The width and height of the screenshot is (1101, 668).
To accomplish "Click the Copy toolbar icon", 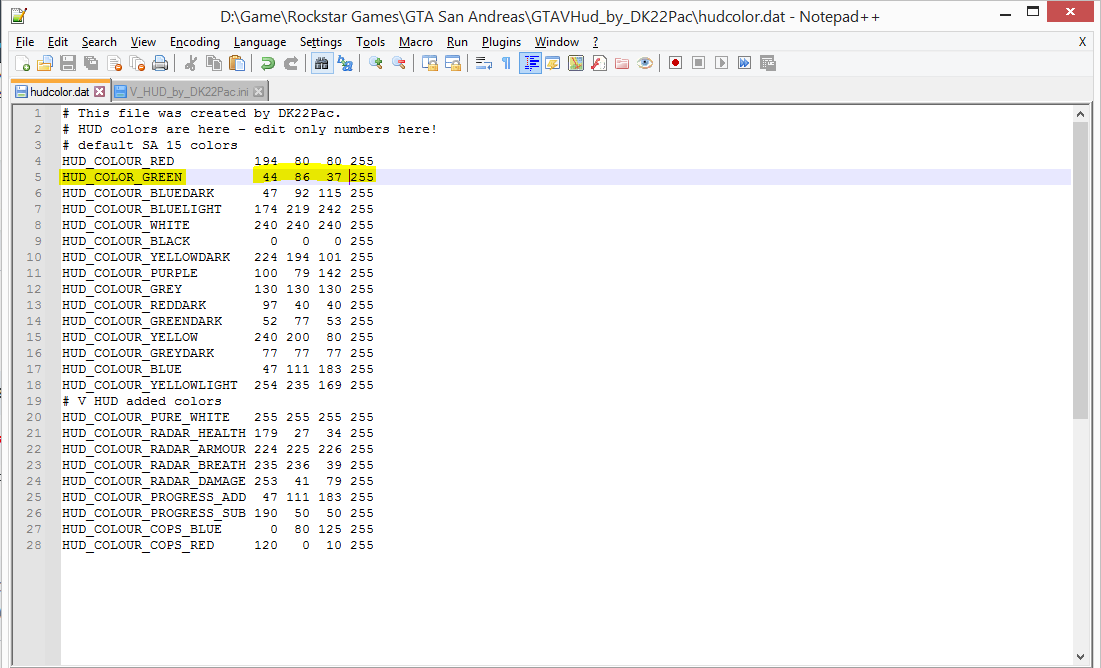I will click(x=213, y=63).
